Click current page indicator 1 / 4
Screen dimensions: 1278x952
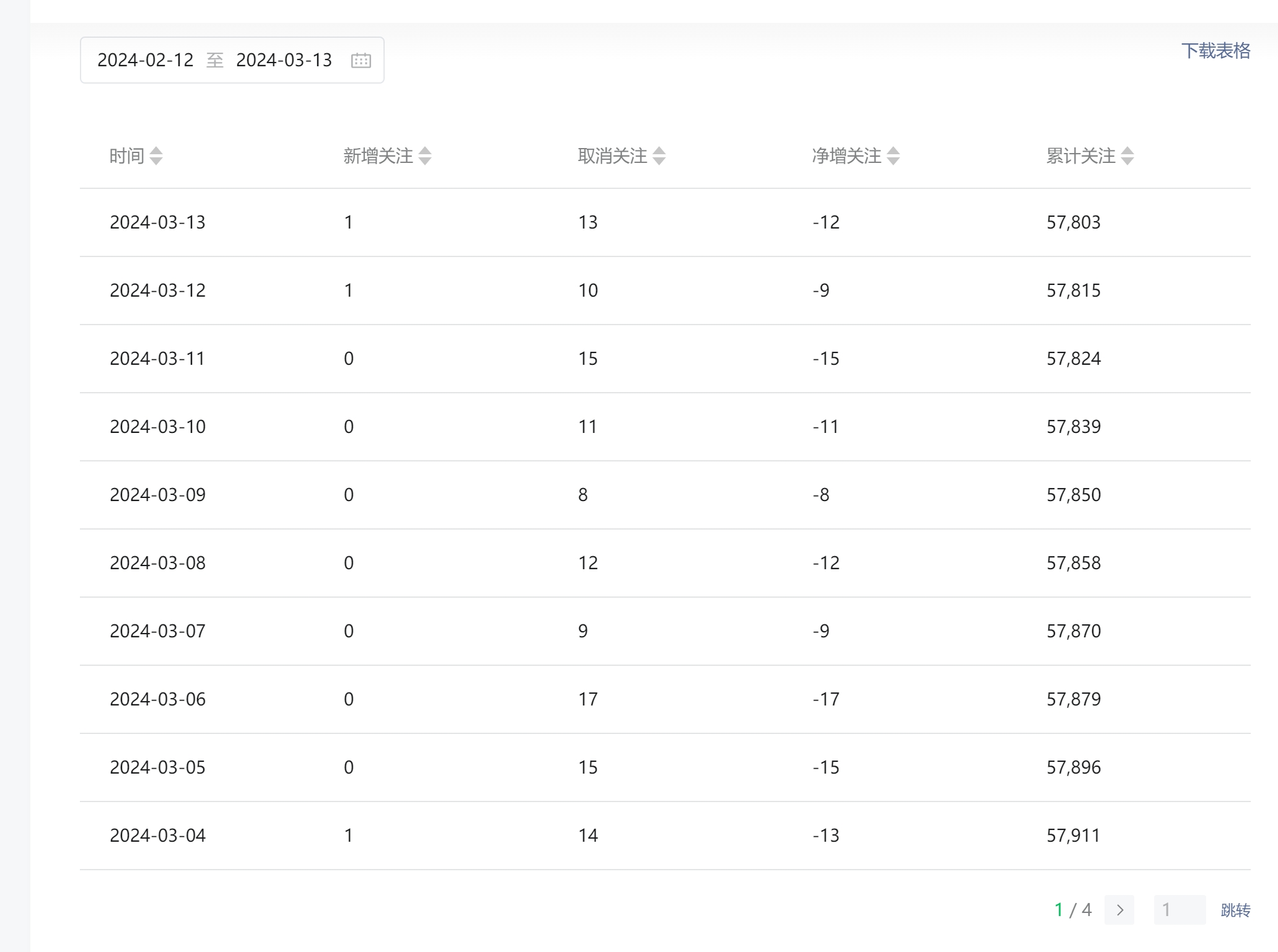pos(1073,910)
